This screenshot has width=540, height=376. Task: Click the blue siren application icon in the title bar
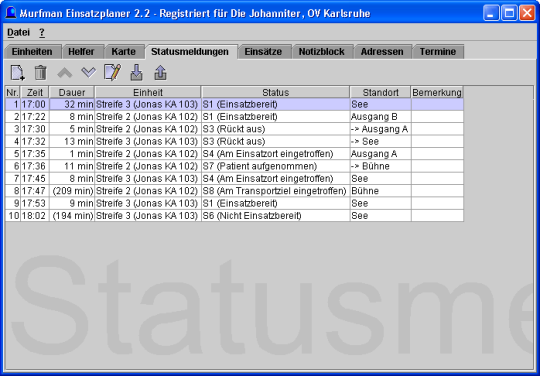coord(11,13)
